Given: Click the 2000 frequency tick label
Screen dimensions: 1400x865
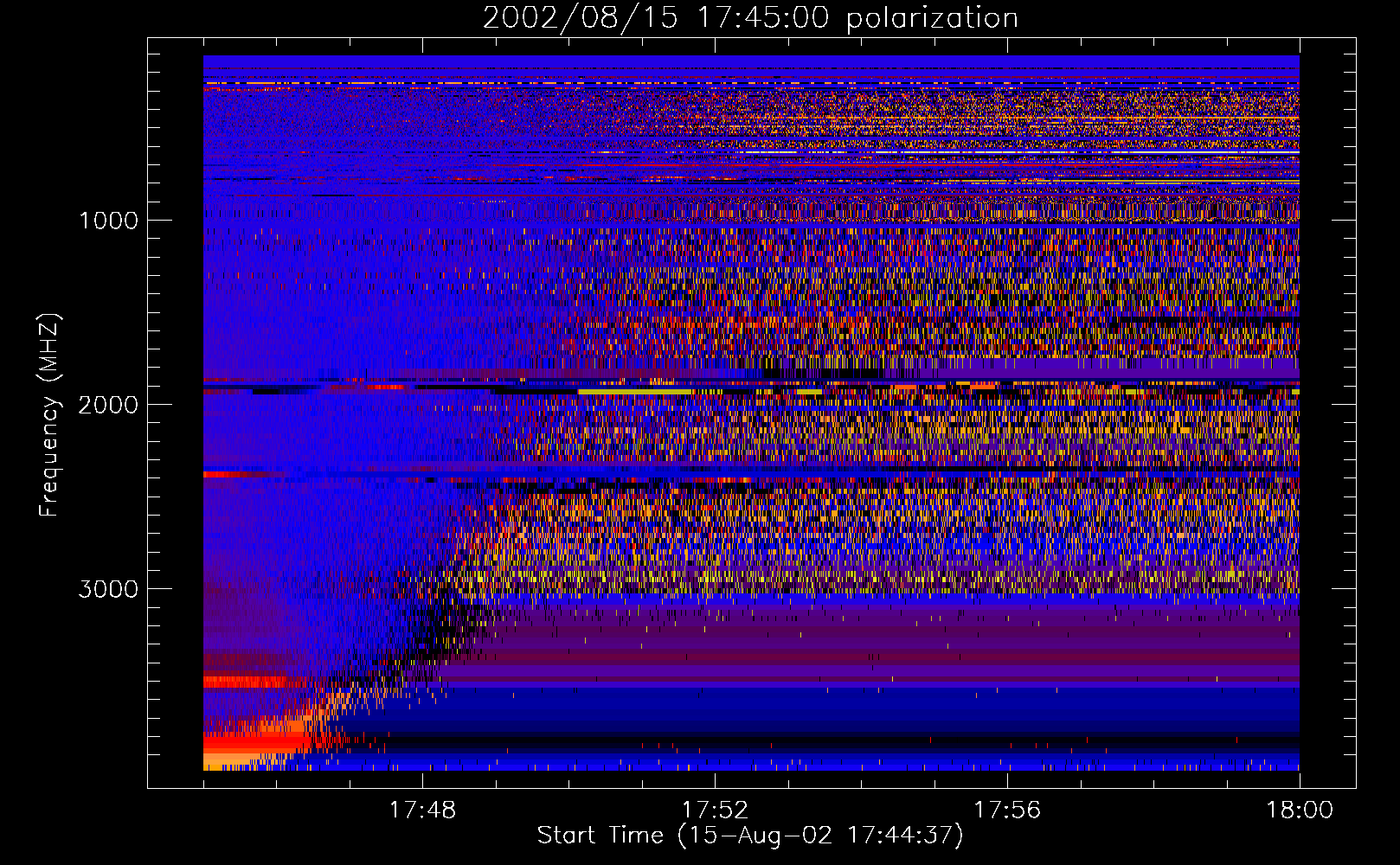Looking at the screenshot, I should (108, 405).
